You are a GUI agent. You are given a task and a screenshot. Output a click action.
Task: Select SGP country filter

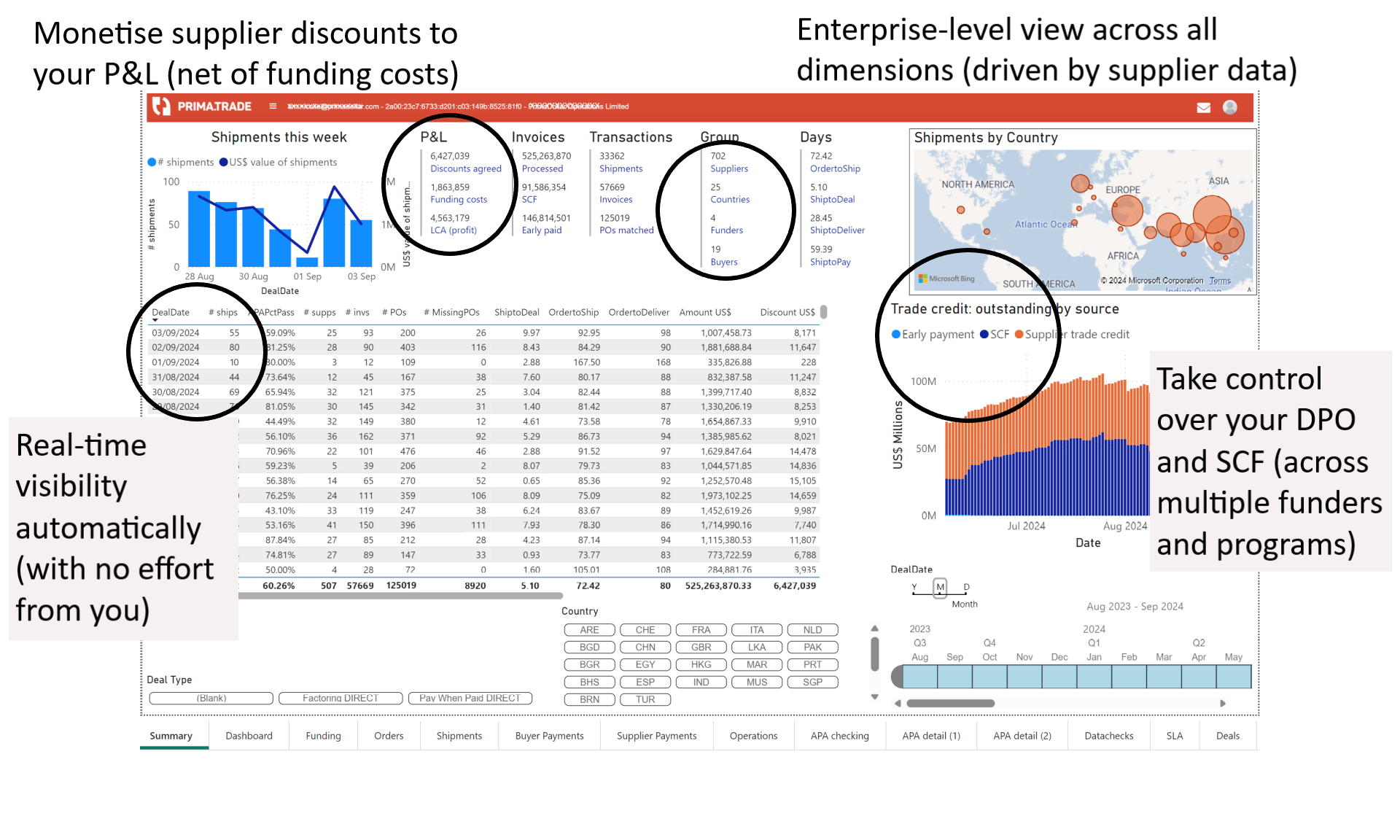pyautogui.click(x=812, y=682)
